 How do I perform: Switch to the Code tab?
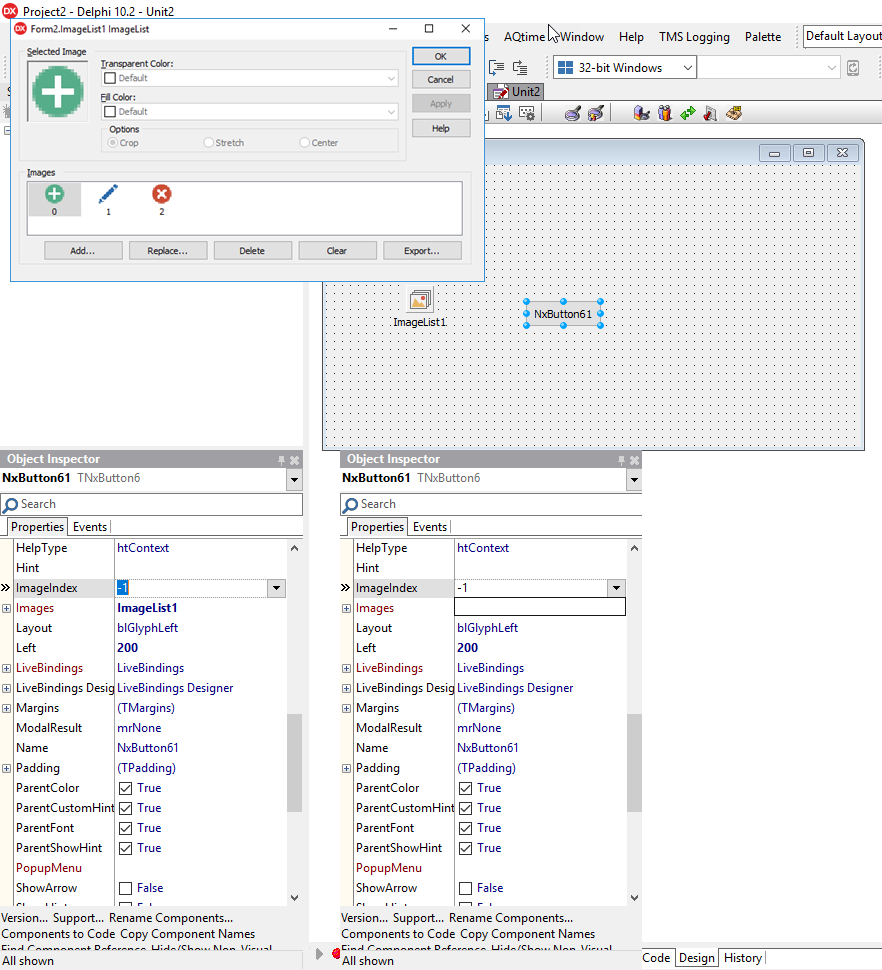656,958
